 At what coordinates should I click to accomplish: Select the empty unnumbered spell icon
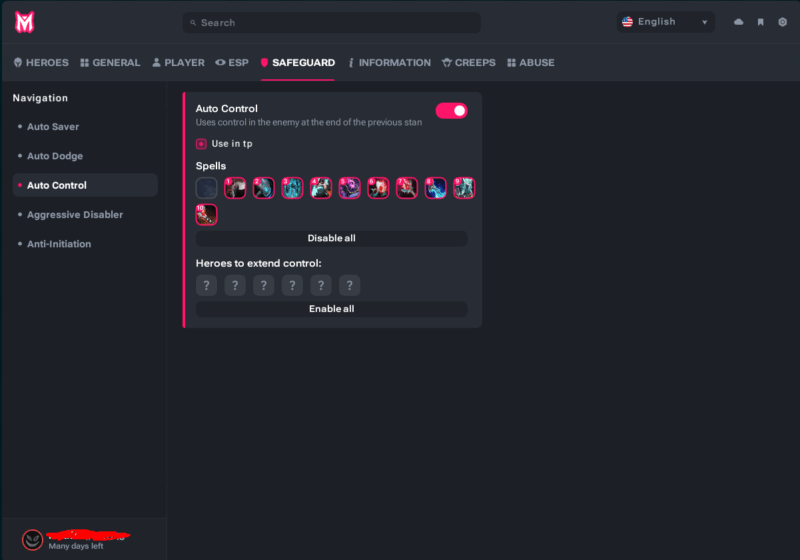(x=207, y=188)
